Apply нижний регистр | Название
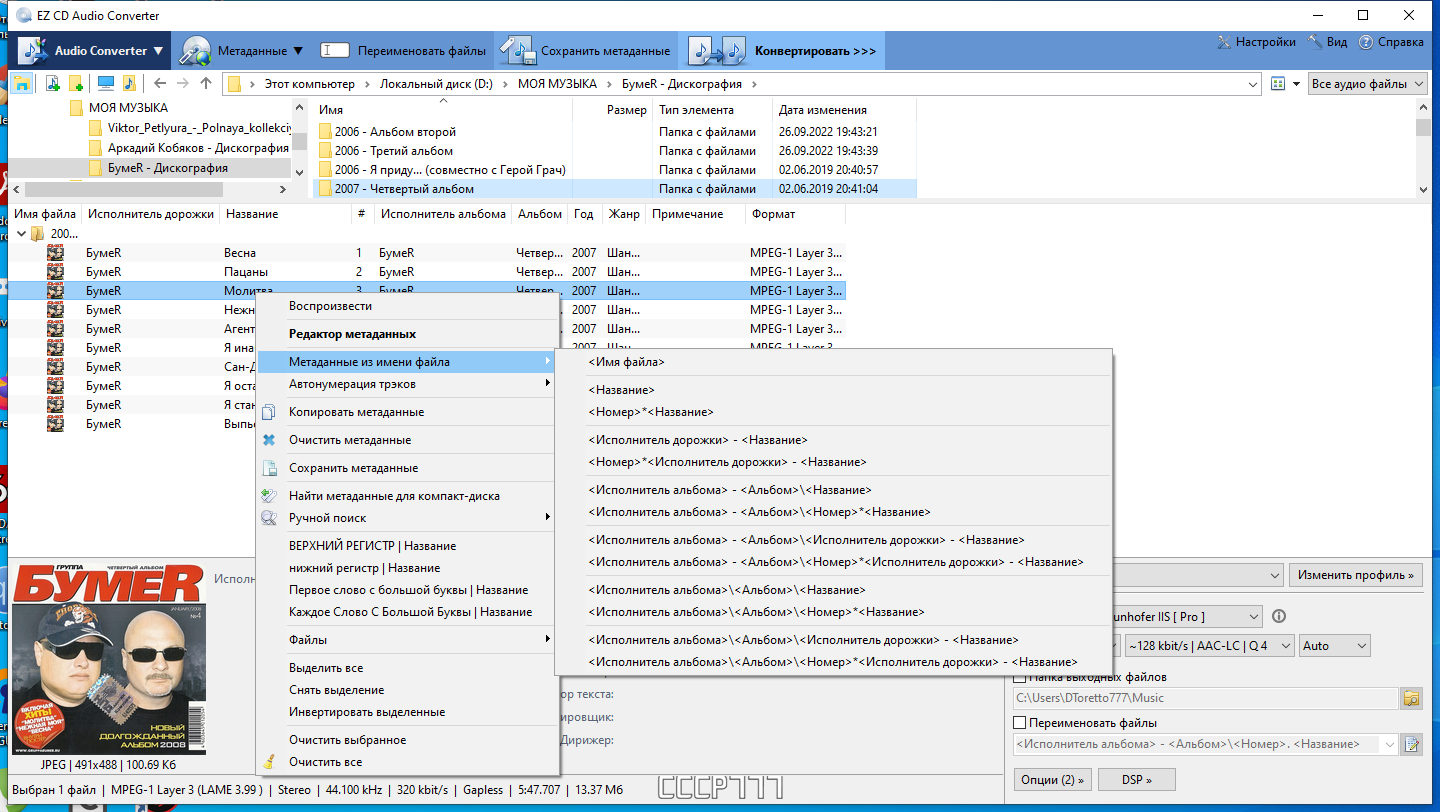 pos(407,568)
